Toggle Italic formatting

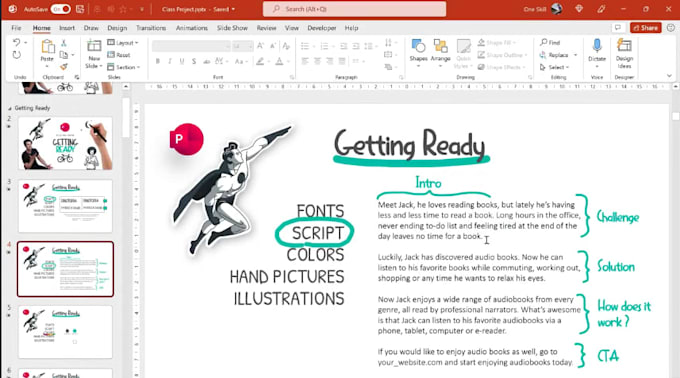point(170,61)
